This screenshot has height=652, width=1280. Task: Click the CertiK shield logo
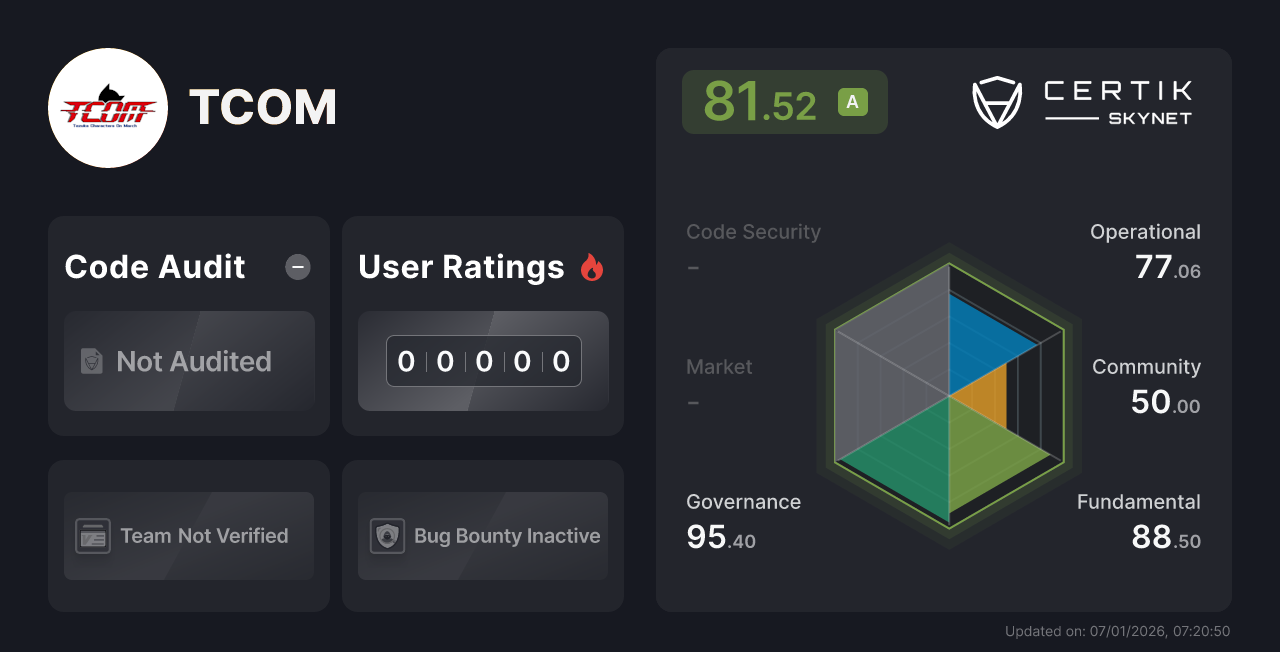click(997, 100)
